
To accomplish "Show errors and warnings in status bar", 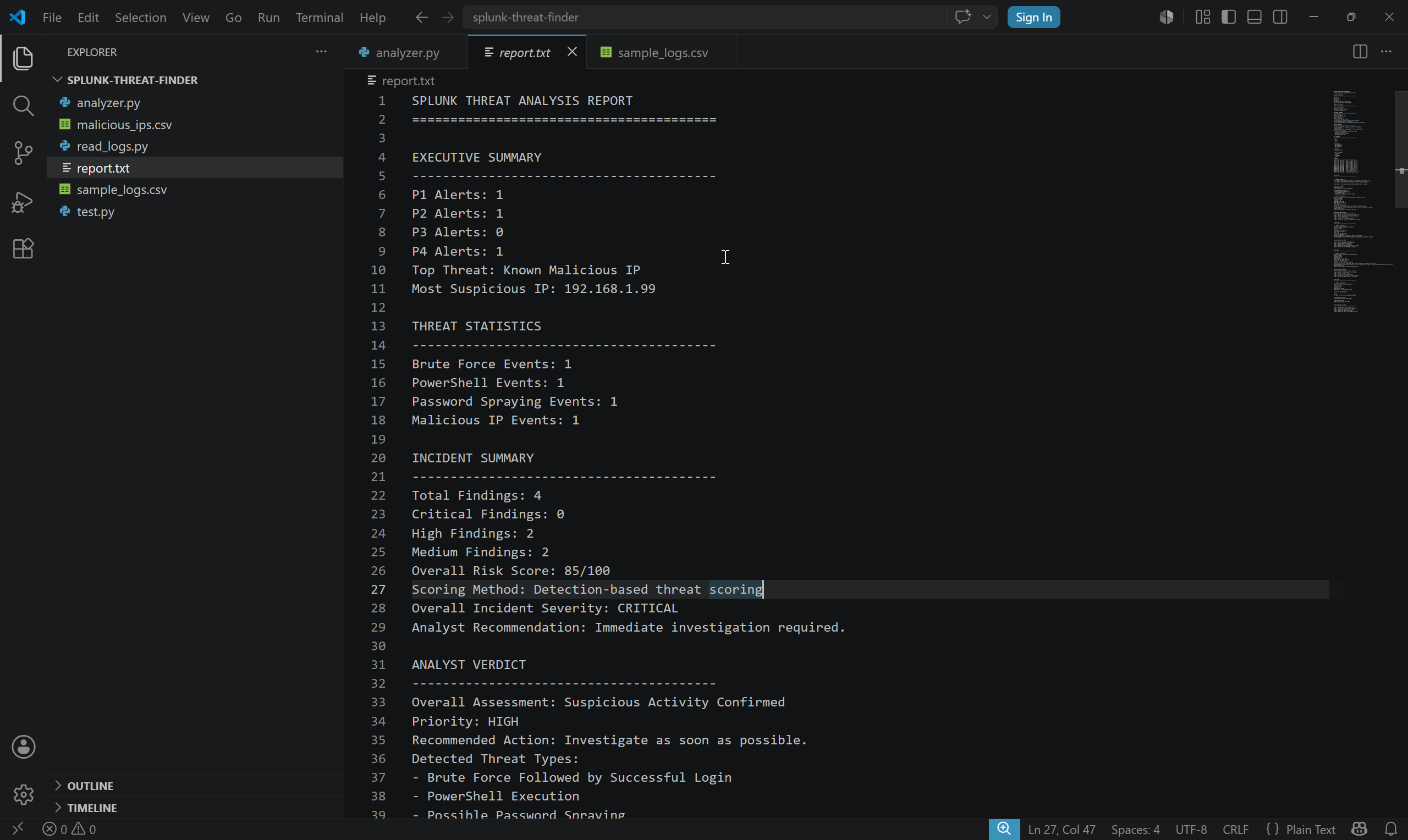I will point(69,828).
